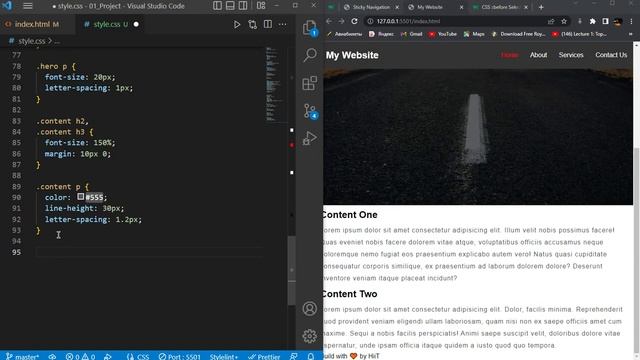Screen dimensions: 640x360
Task: Click the About link in website navbar
Action: (x=538, y=55)
